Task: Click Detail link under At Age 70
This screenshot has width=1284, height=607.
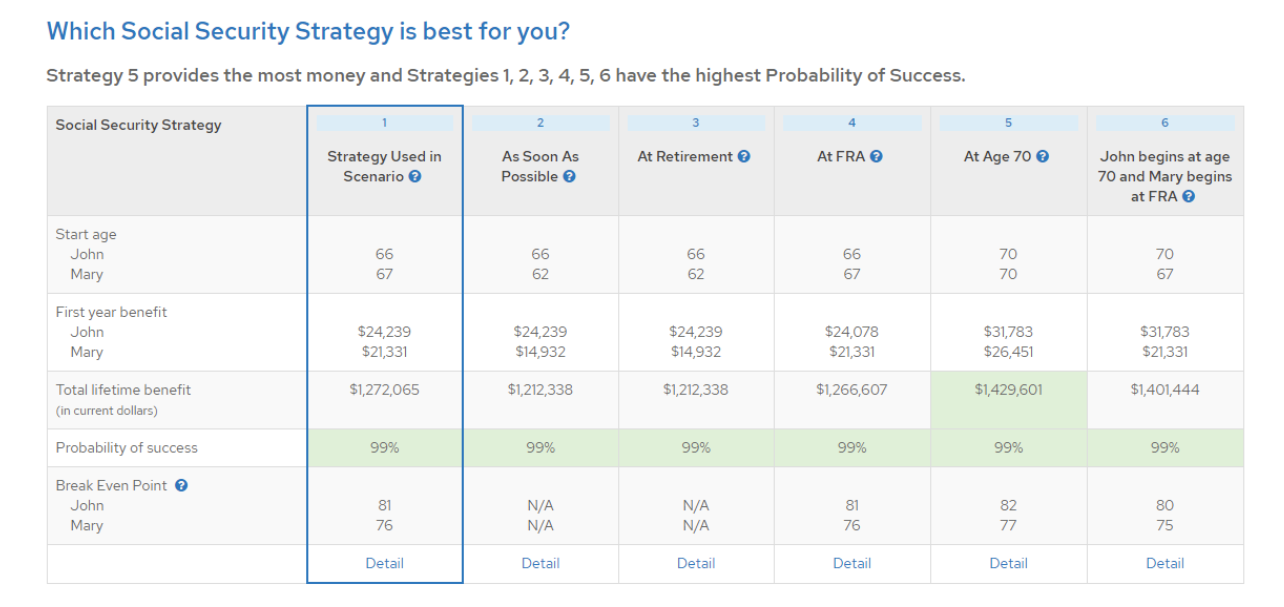Action: click(1008, 563)
